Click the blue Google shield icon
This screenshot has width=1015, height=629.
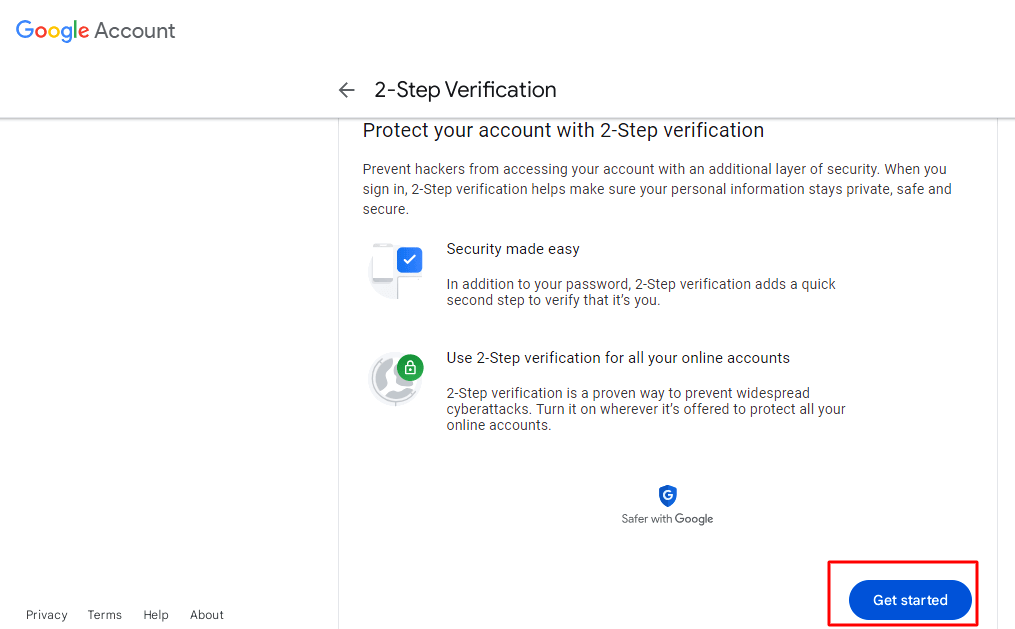(667, 496)
